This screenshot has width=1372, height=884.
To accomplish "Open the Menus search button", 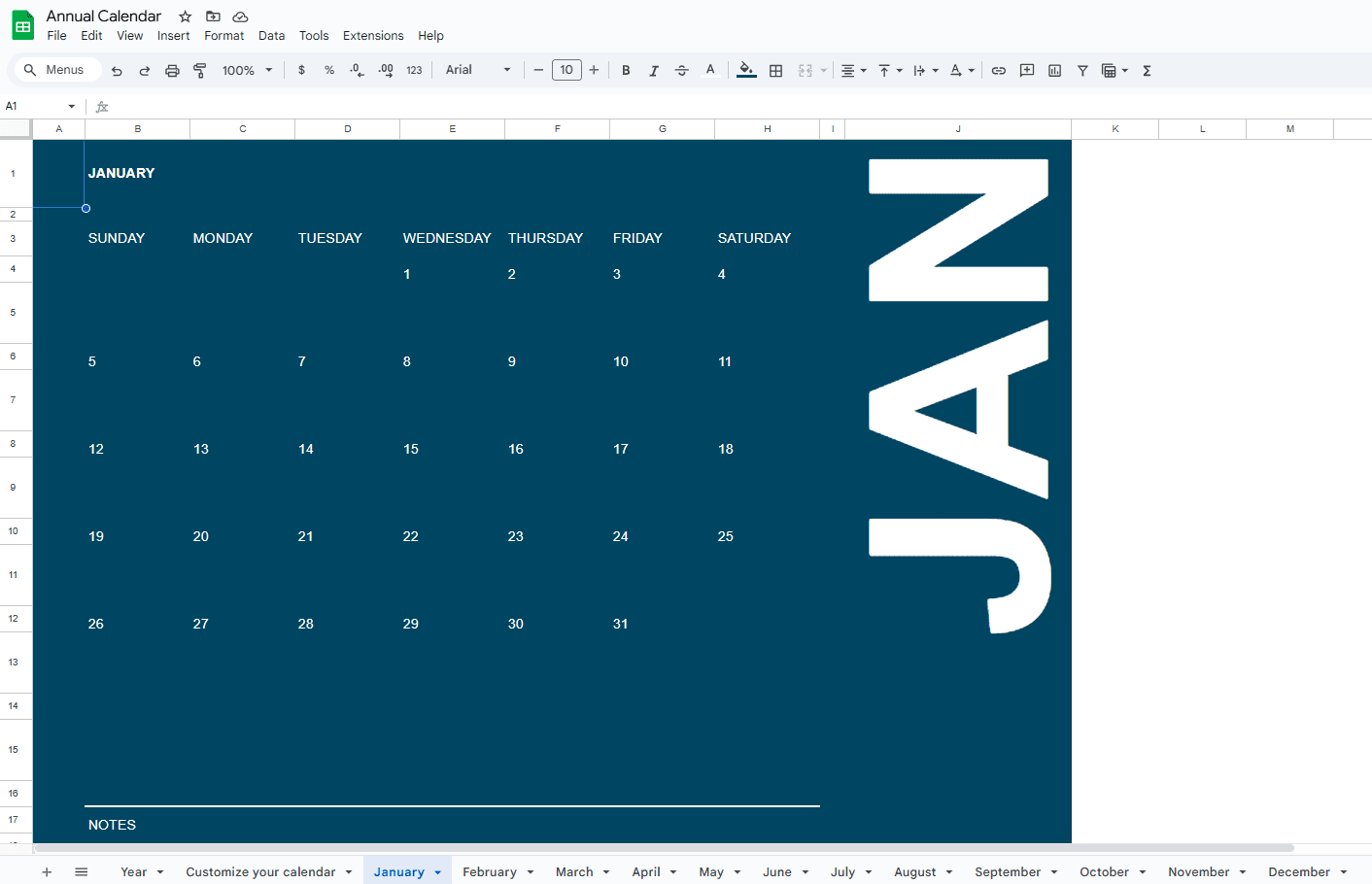I will [57, 69].
